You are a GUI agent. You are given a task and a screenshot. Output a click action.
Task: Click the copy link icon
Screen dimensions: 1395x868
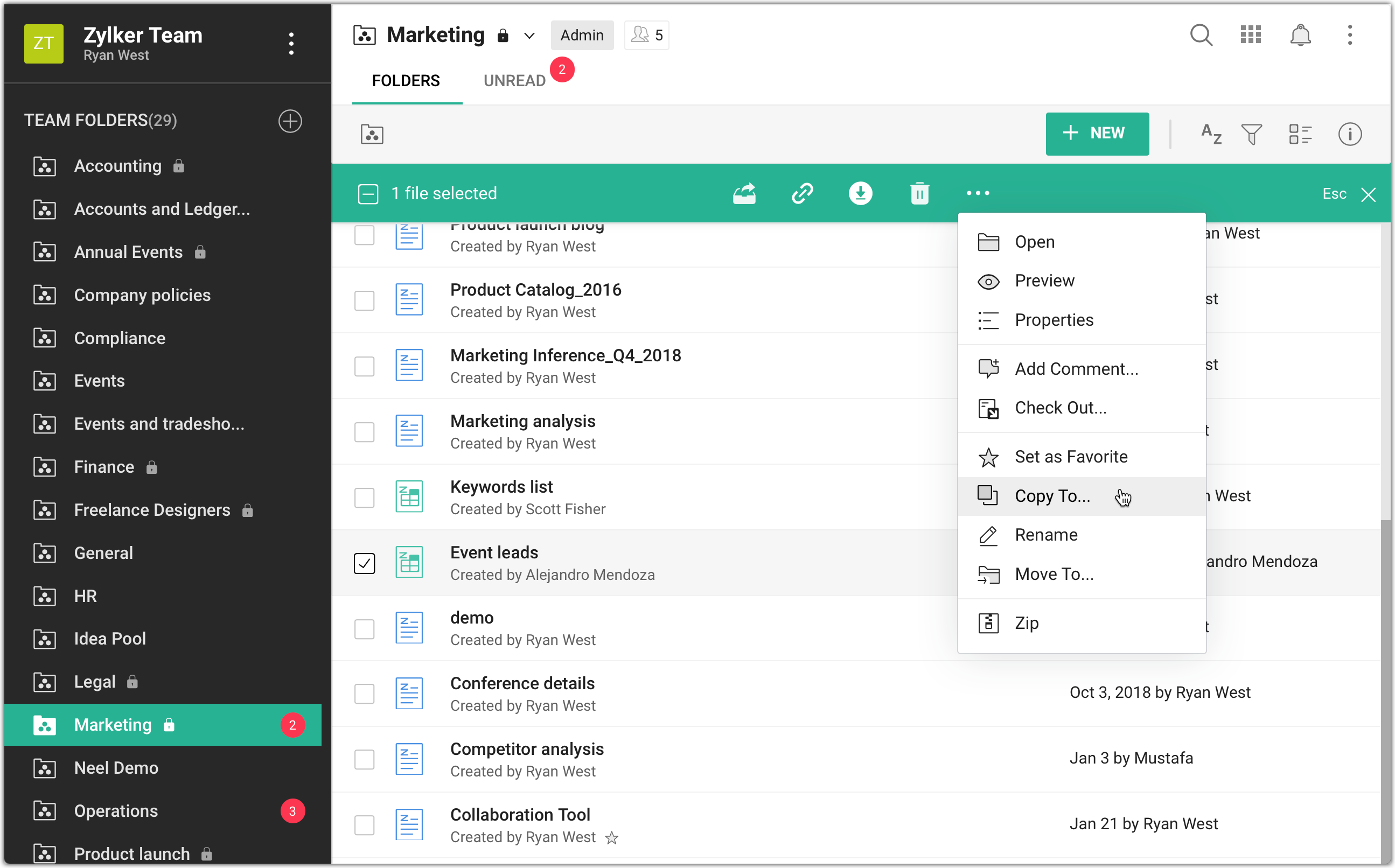802,193
